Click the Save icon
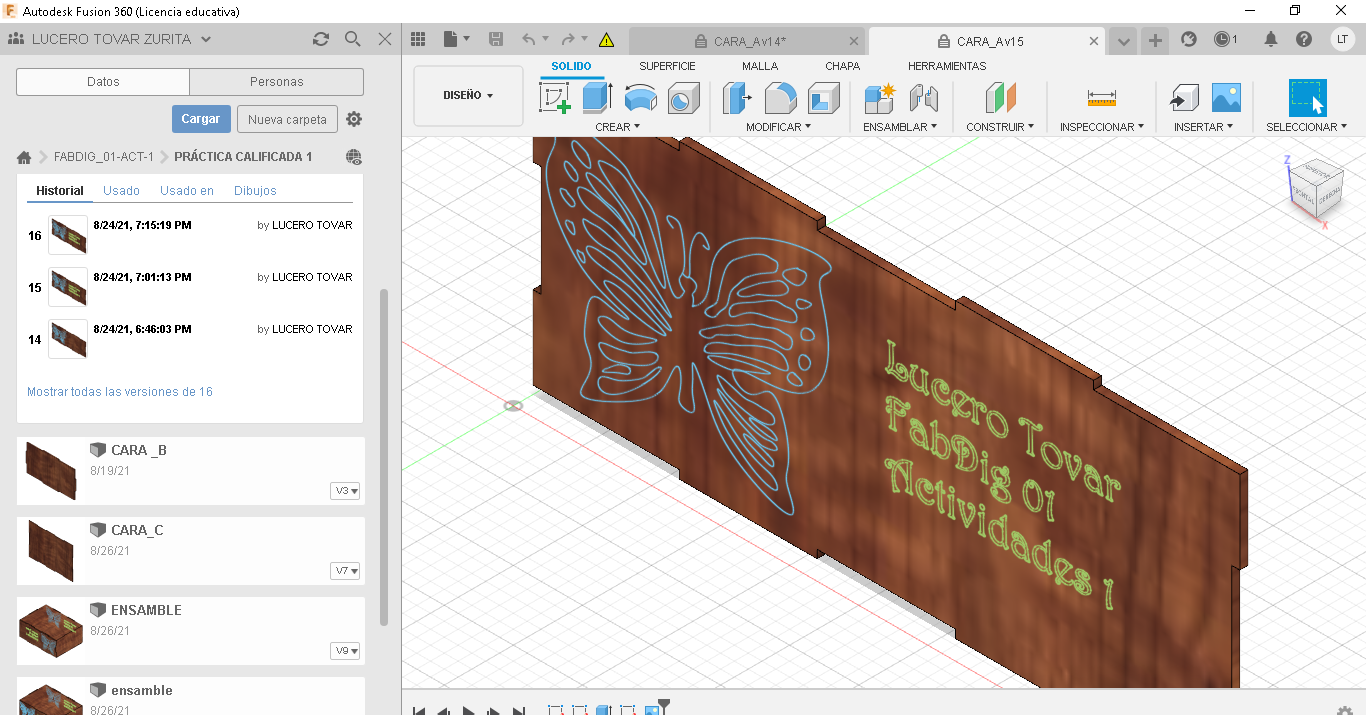Viewport: 1366px width, 715px height. (495, 39)
